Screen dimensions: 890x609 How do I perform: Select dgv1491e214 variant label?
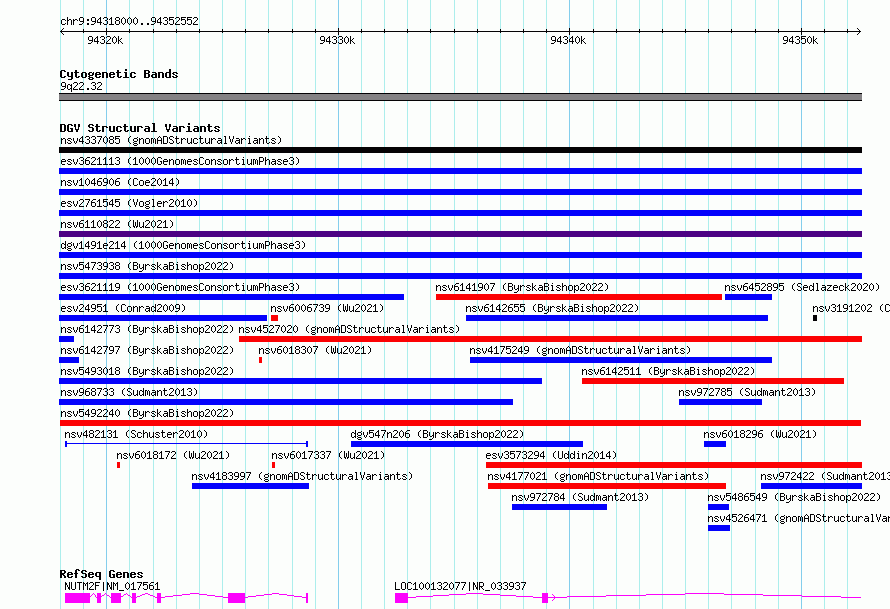coord(183,245)
